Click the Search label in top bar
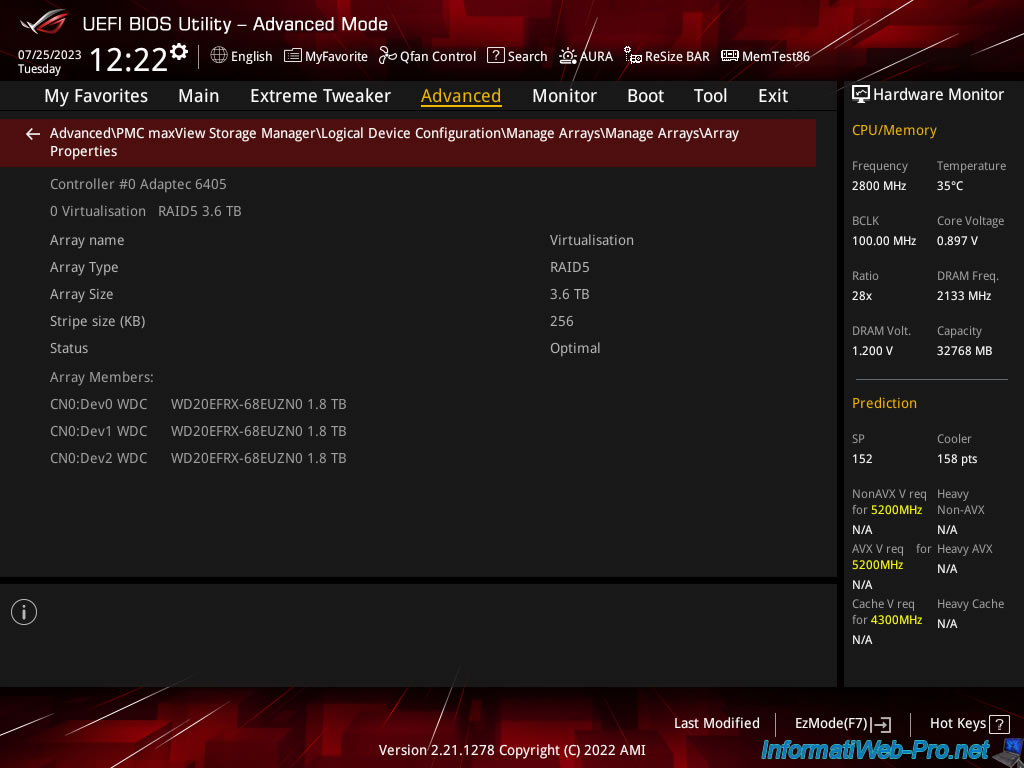 [527, 56]
